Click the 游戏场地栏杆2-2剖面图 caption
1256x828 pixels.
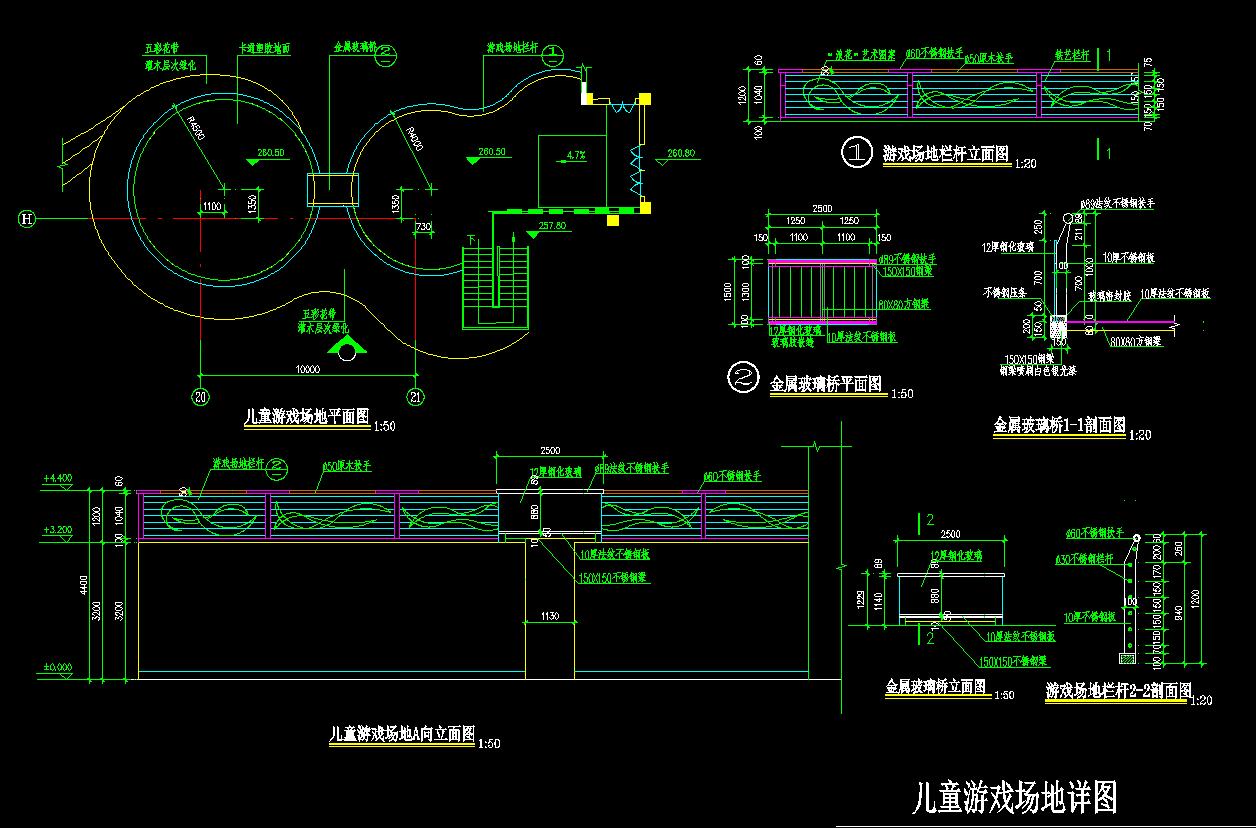coord(1118,690)
